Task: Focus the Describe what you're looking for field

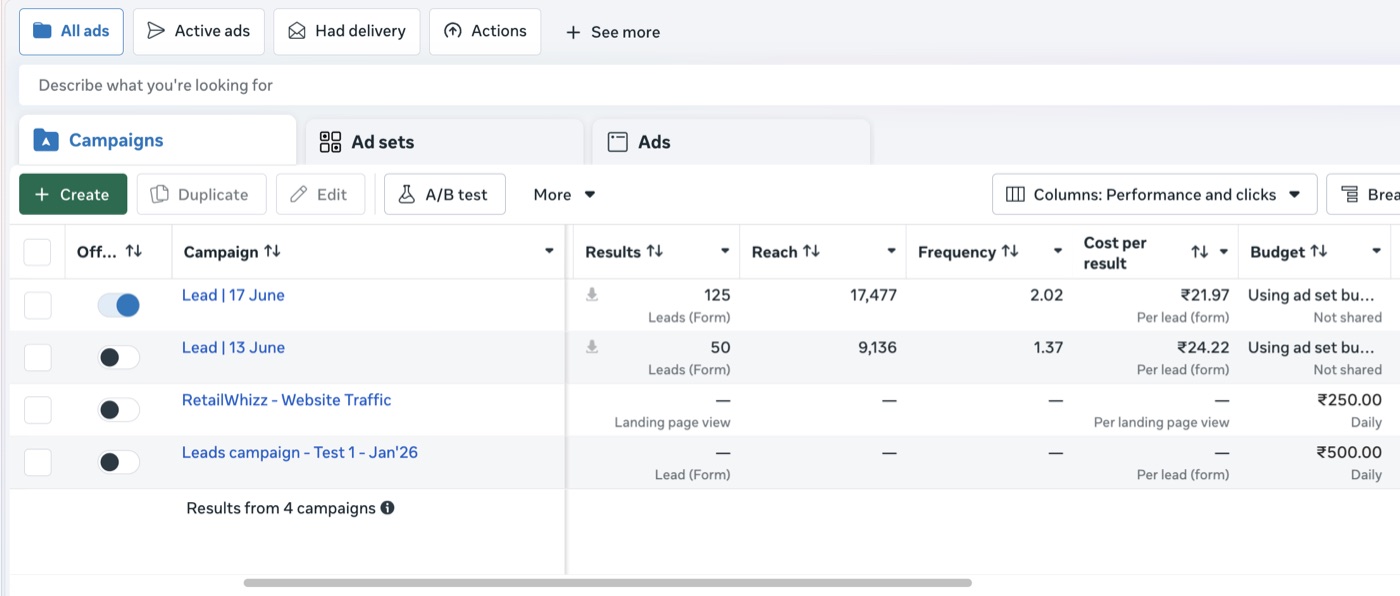Action: [709, 85]
